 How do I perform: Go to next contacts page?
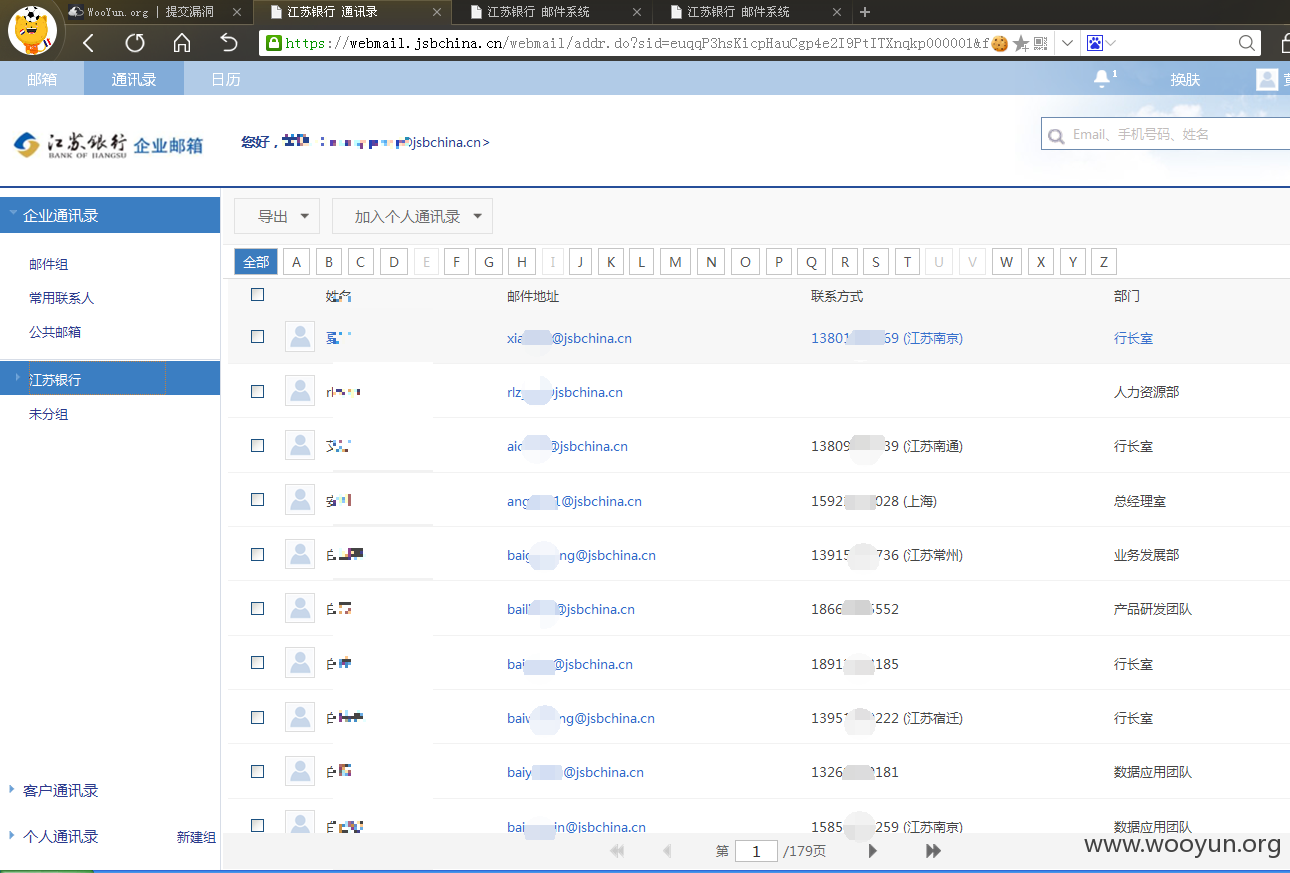click(873, 851)
